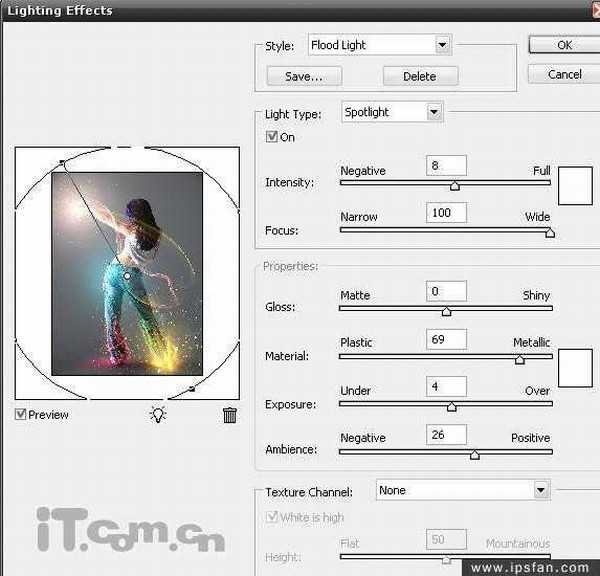The image size is (600, 576).
Task: Click the Intensity slider handle
Action: coord(455,186)
